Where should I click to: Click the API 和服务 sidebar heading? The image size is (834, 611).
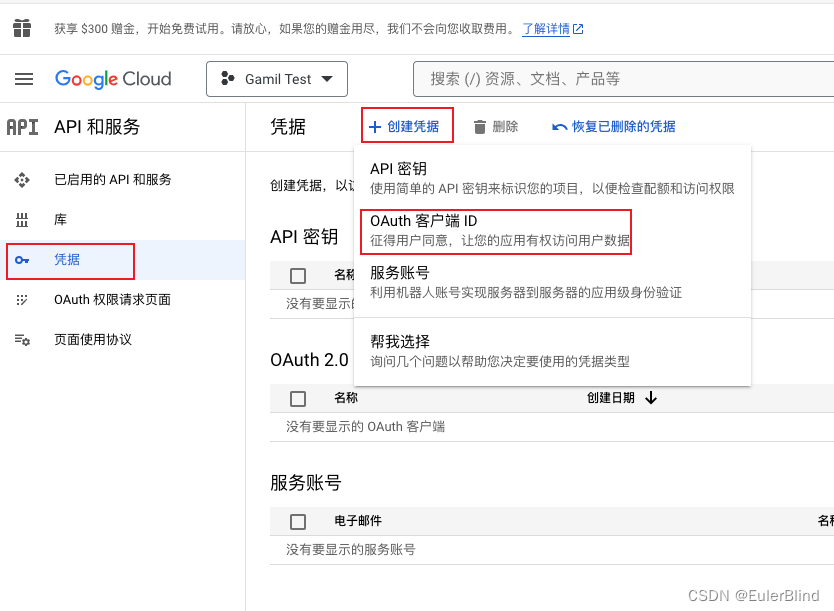click(97, 127)
